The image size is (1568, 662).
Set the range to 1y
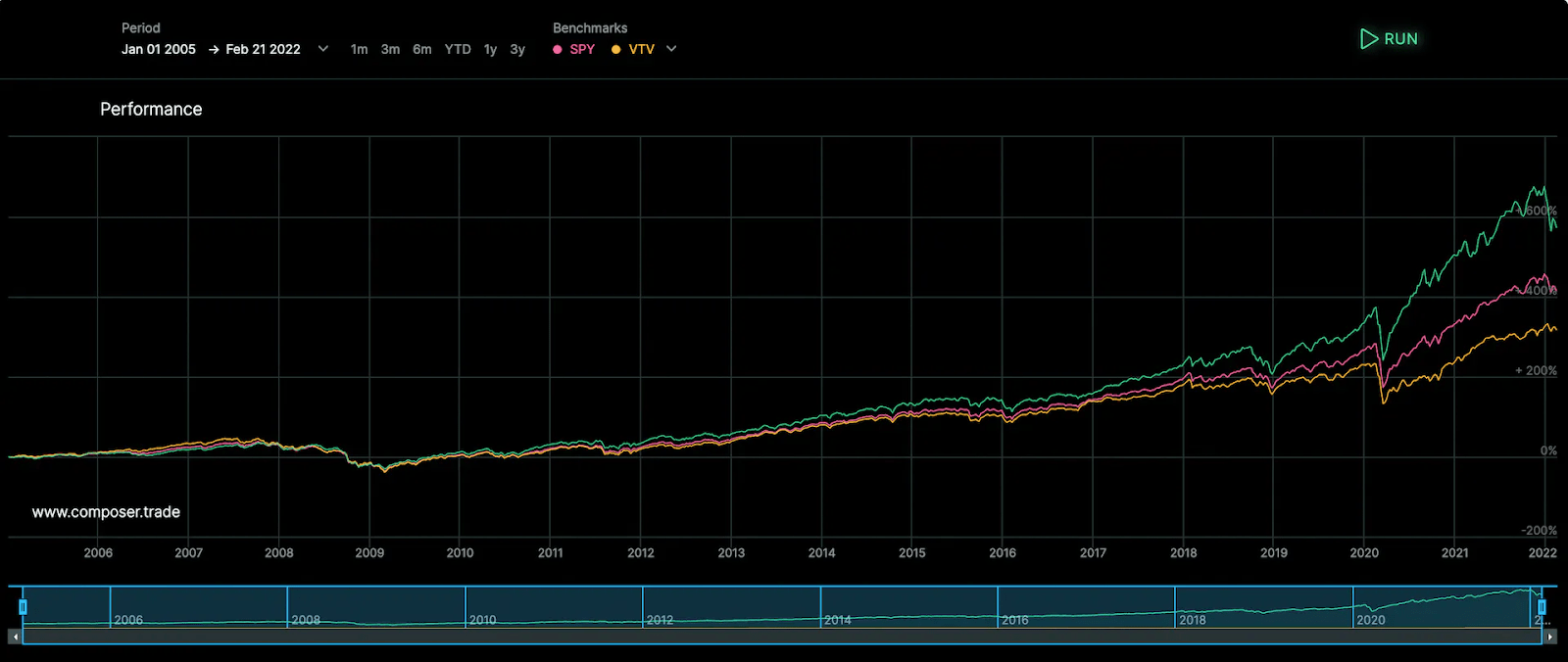tap(490, 50)
